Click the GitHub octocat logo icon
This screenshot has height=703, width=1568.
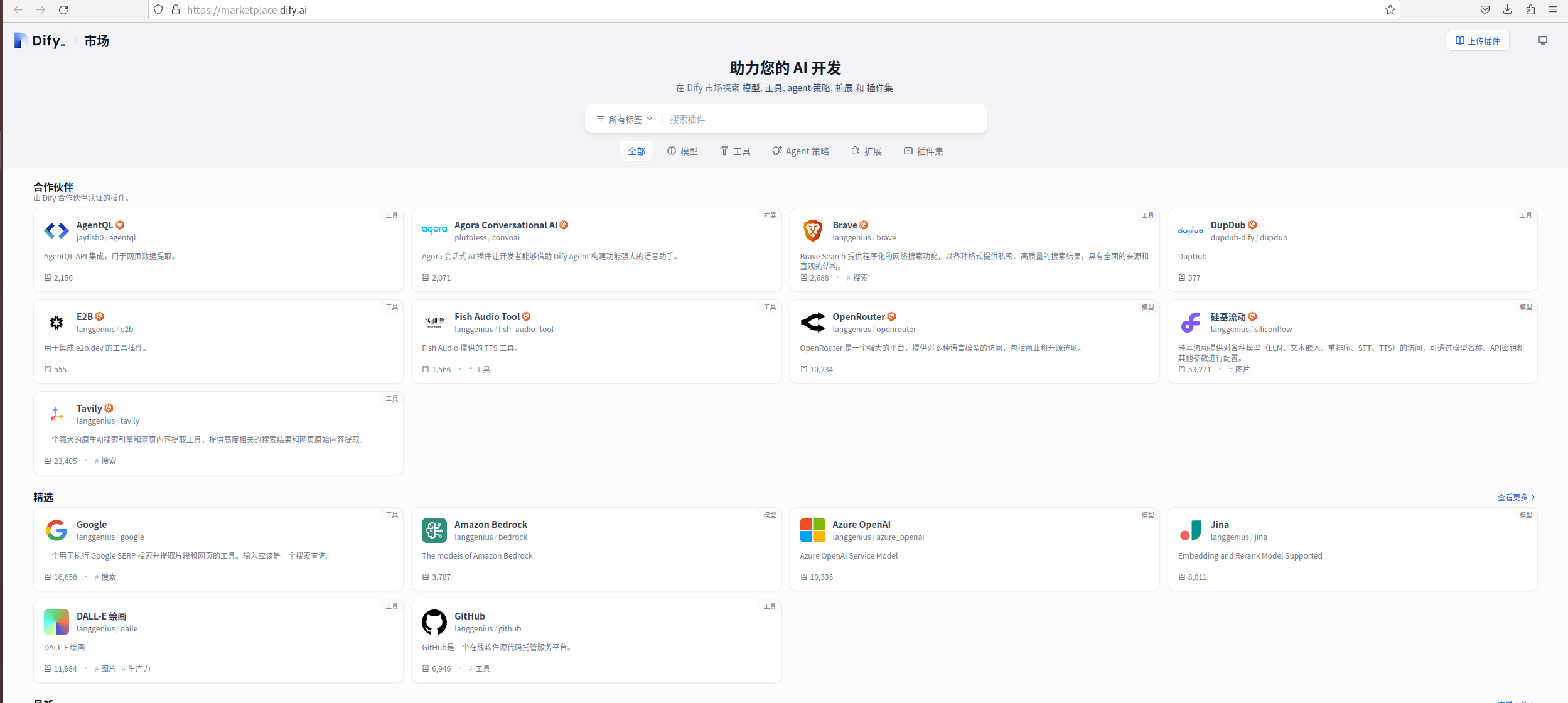pos(434,622)
